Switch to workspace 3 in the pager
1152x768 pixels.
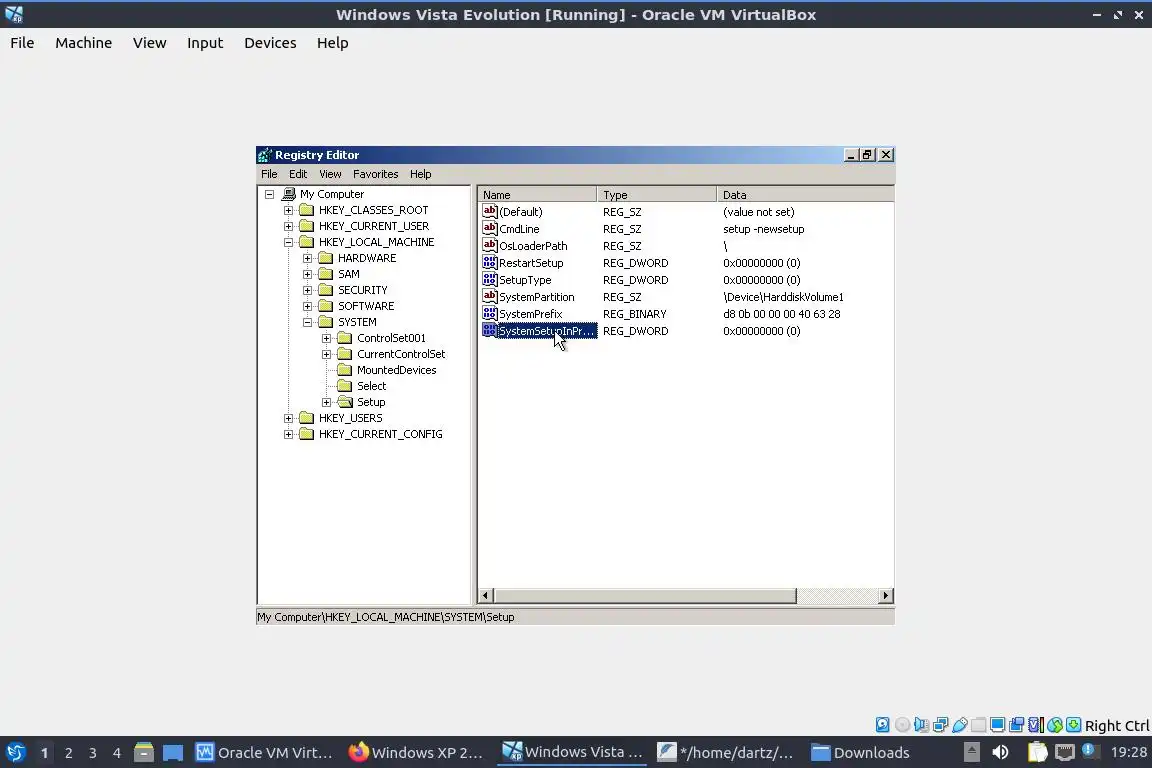click(x=93, y=753)
